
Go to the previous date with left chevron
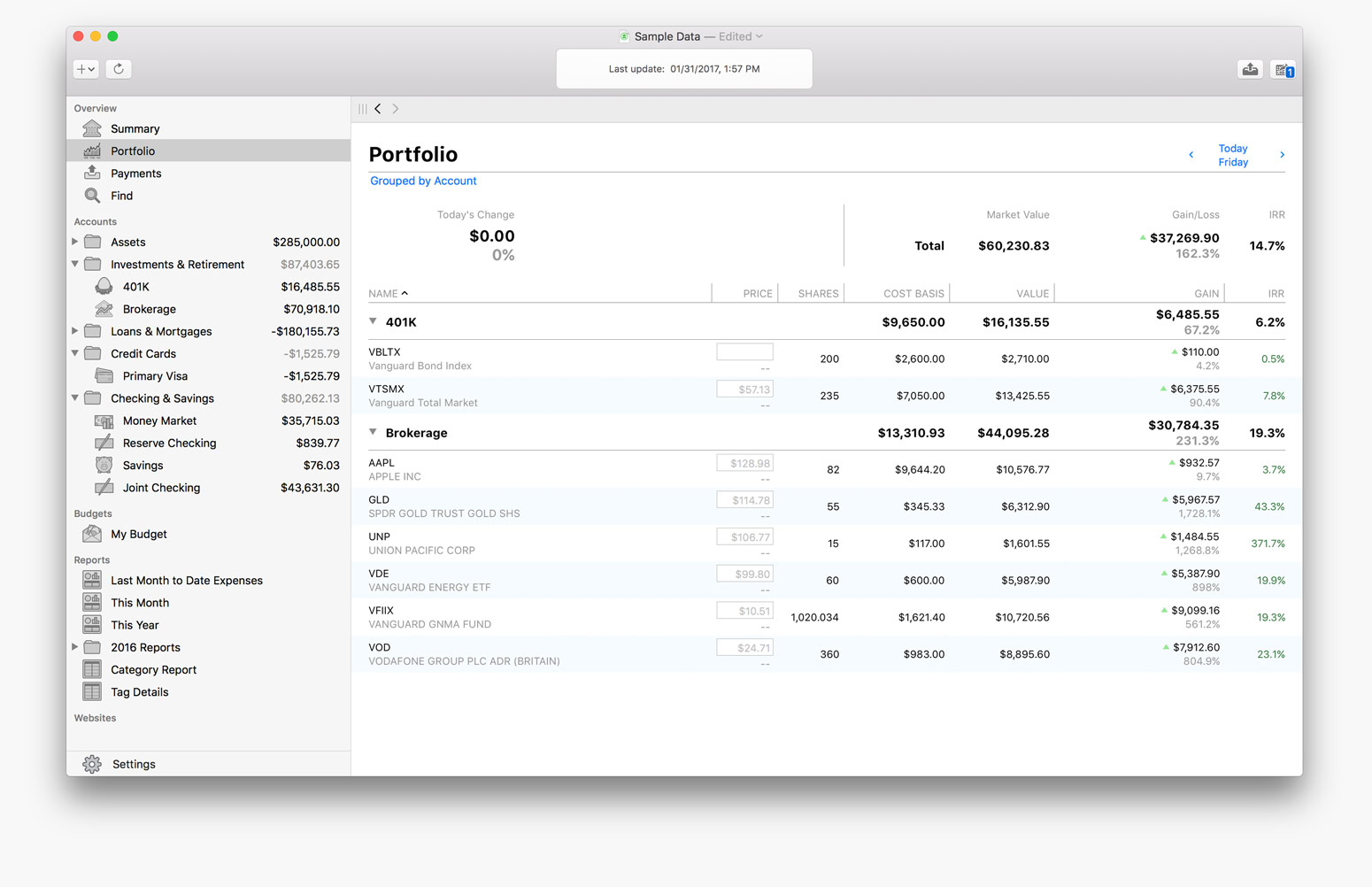[1191, 155]
